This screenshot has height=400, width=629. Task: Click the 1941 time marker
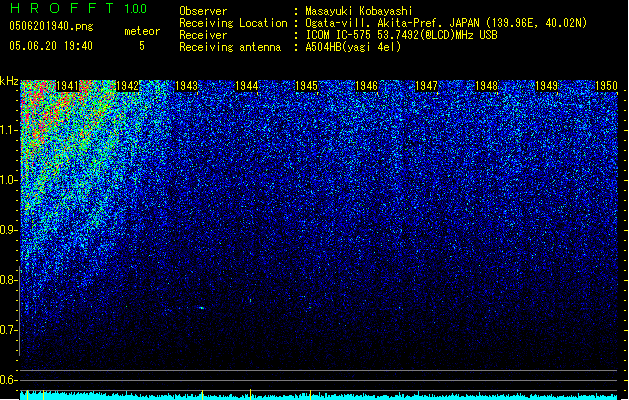(67, 86)
